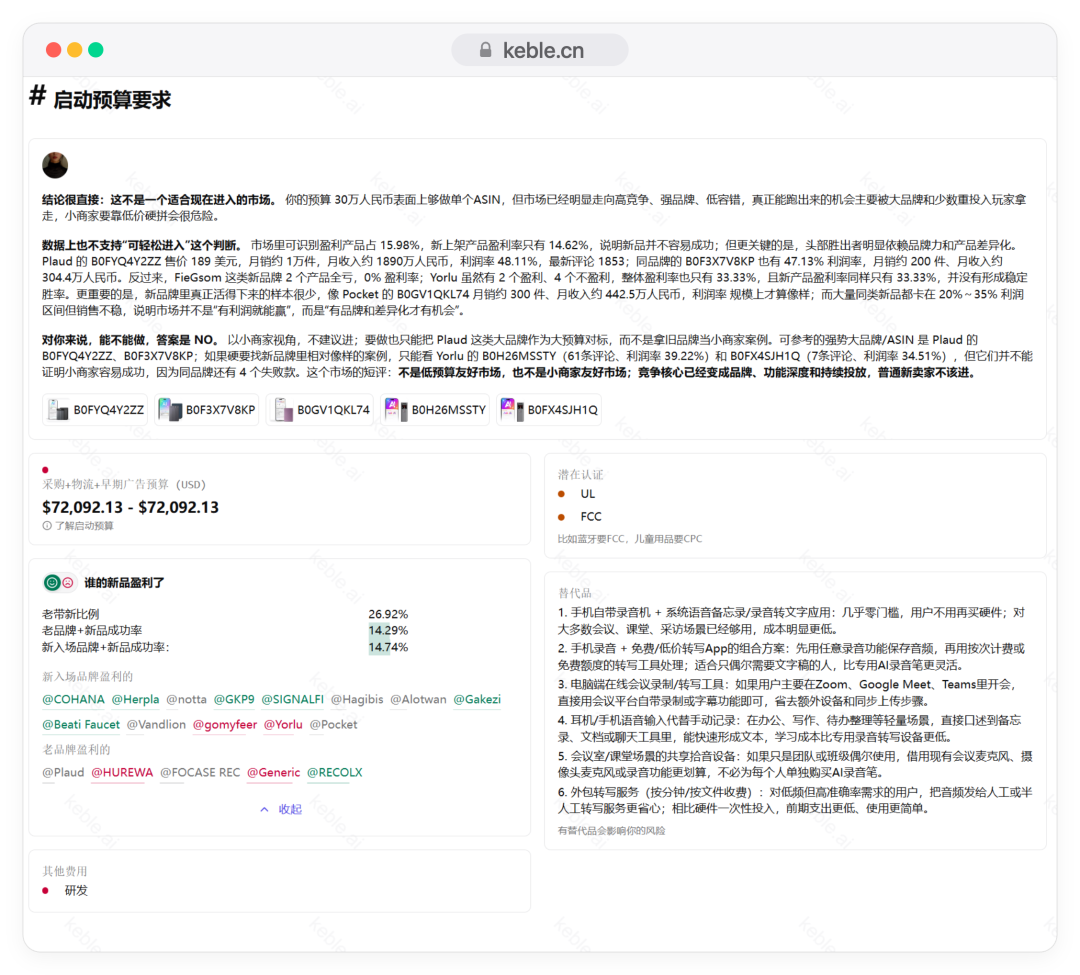This screenshot has height=975, width=1080.
Task: Open product chip B0FX4SJH1Q
Action: click(x=549, y=410)
